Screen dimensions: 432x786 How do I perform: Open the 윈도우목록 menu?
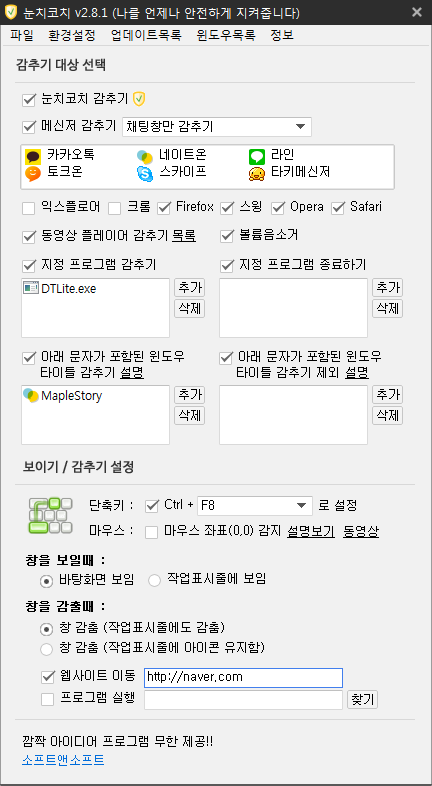(x=226, y=36)
